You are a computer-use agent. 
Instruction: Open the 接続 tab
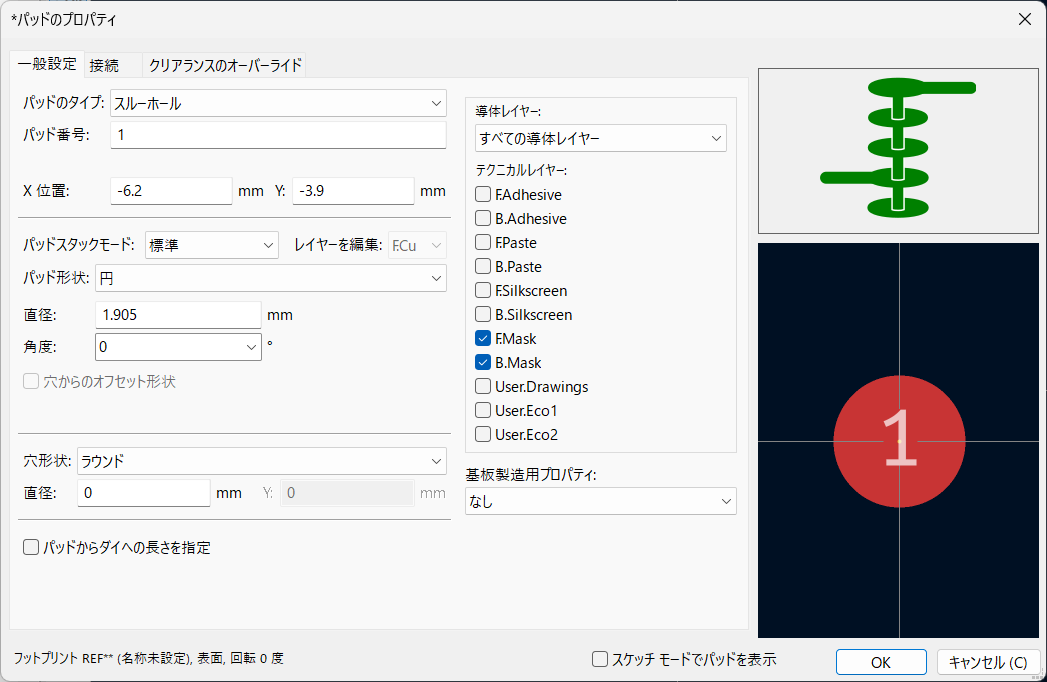[x=104, y=65]
